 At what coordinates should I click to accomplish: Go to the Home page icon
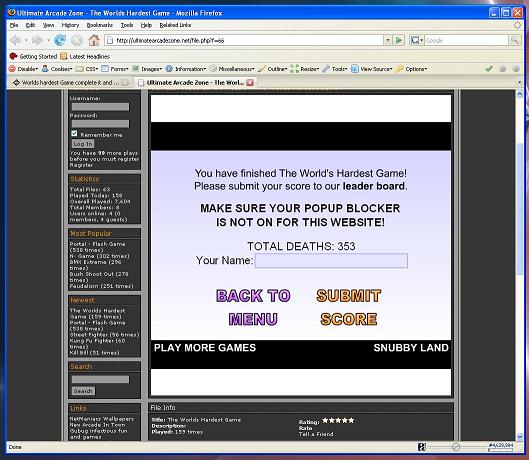pyautogui.click(x=94, y=40)
